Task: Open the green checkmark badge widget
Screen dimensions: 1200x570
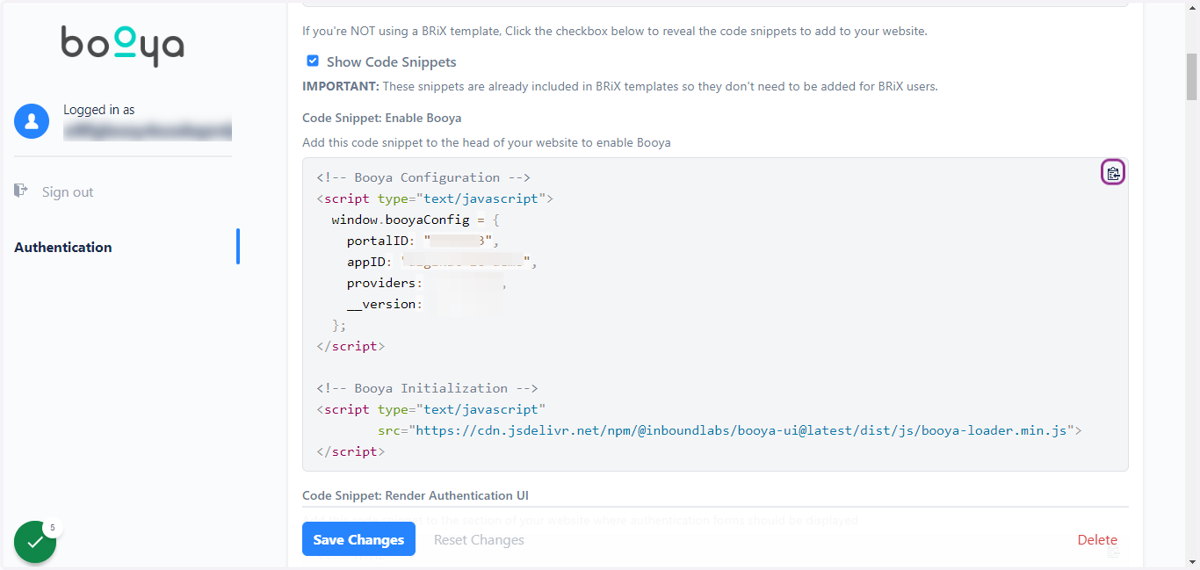Action: point(35,542)
